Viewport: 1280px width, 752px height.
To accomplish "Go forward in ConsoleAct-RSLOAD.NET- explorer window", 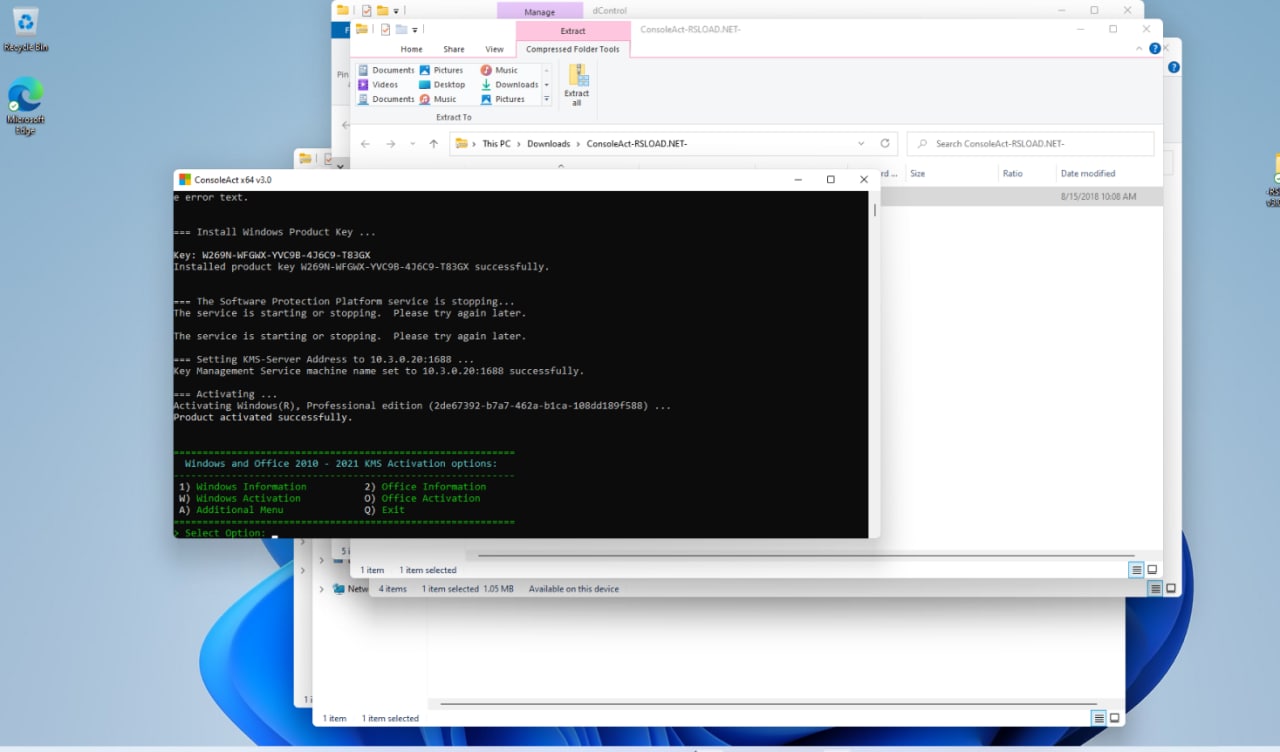I will 390,144.
